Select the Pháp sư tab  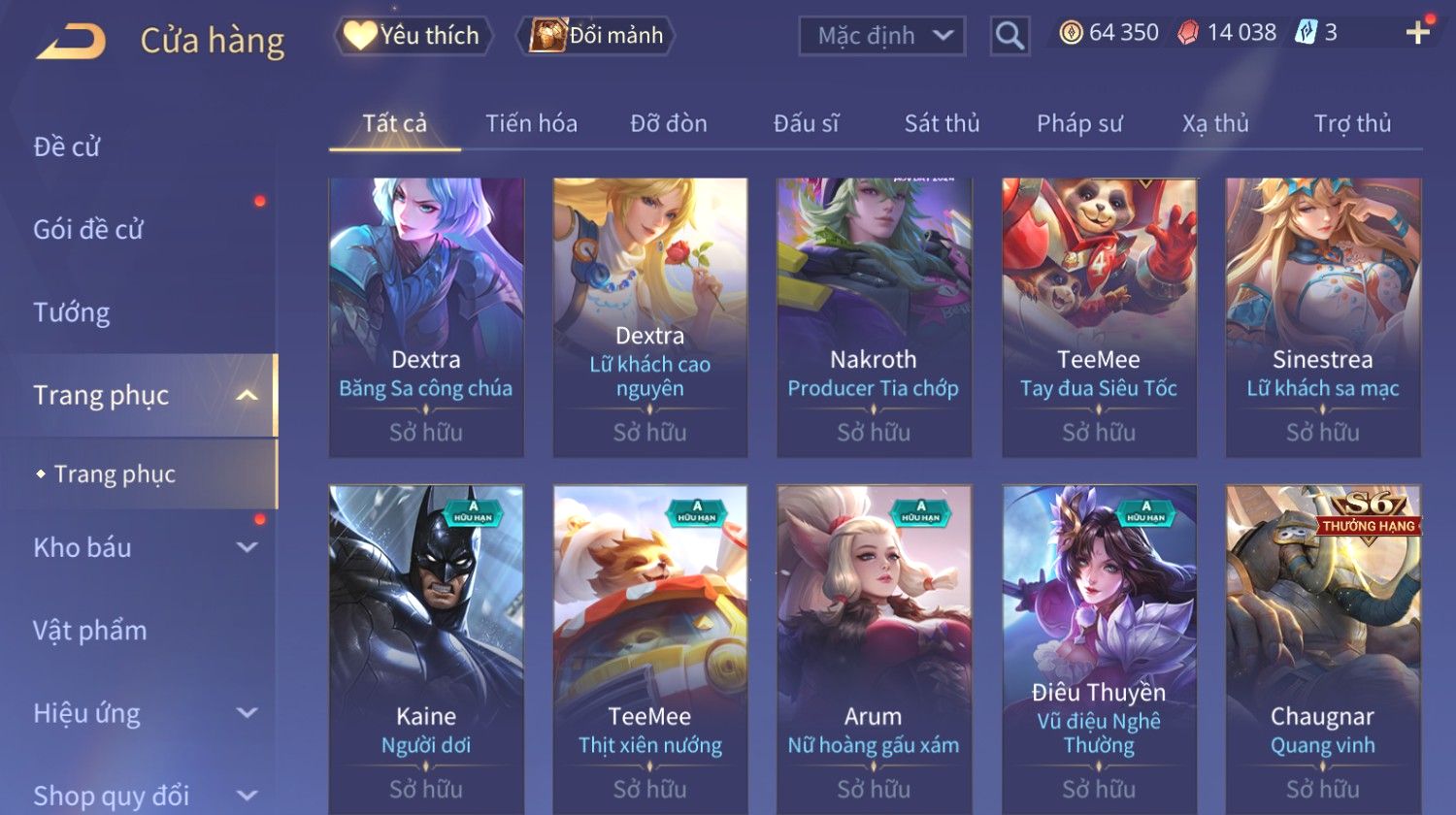click(x=1079, y=123)
